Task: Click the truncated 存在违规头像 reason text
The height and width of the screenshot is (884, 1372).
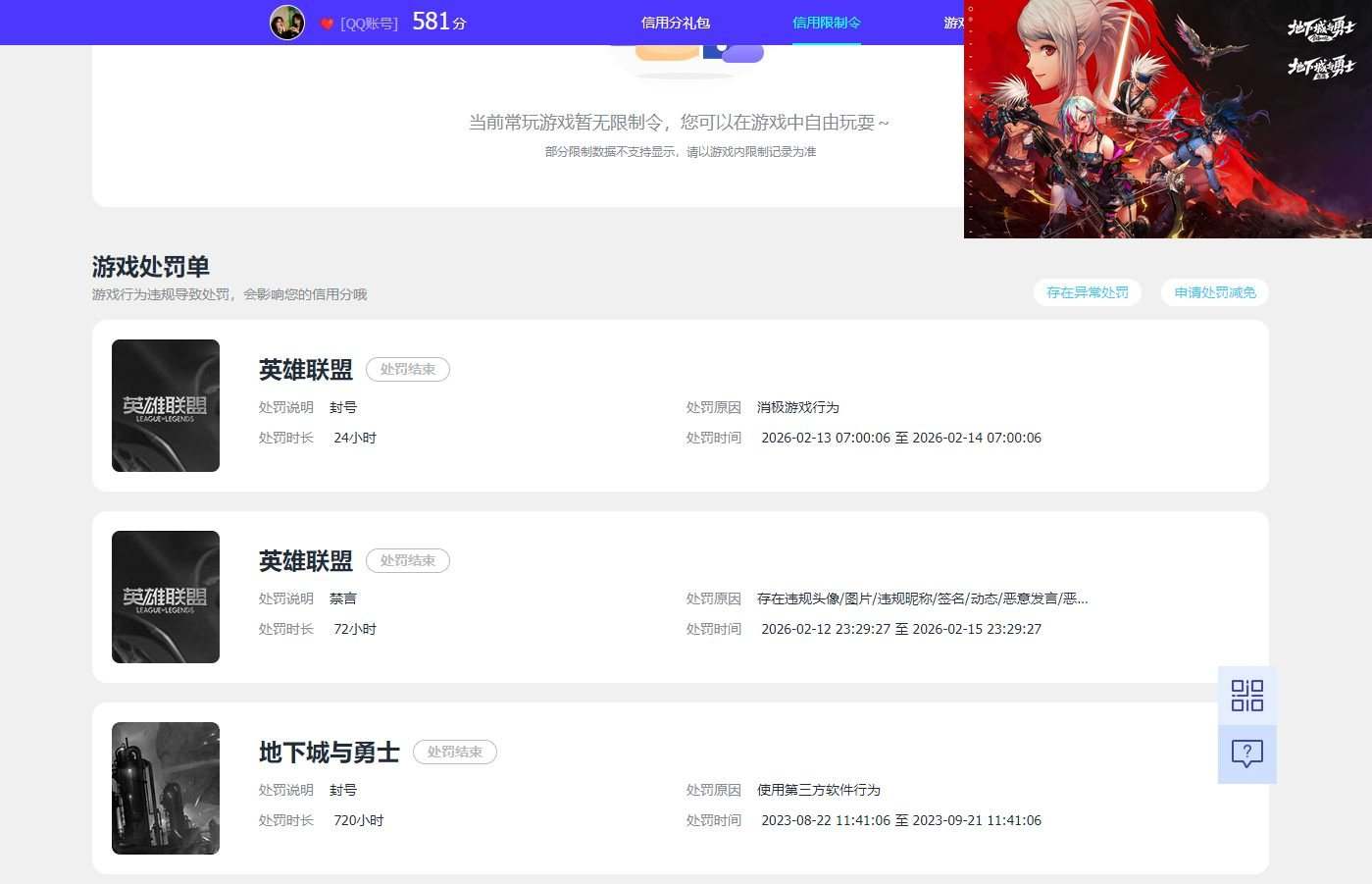Action: (923, 598)
